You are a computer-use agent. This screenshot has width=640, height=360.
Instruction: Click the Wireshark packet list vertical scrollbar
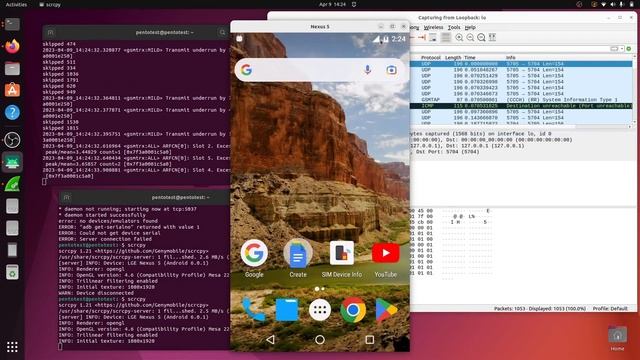click(634, 90)
